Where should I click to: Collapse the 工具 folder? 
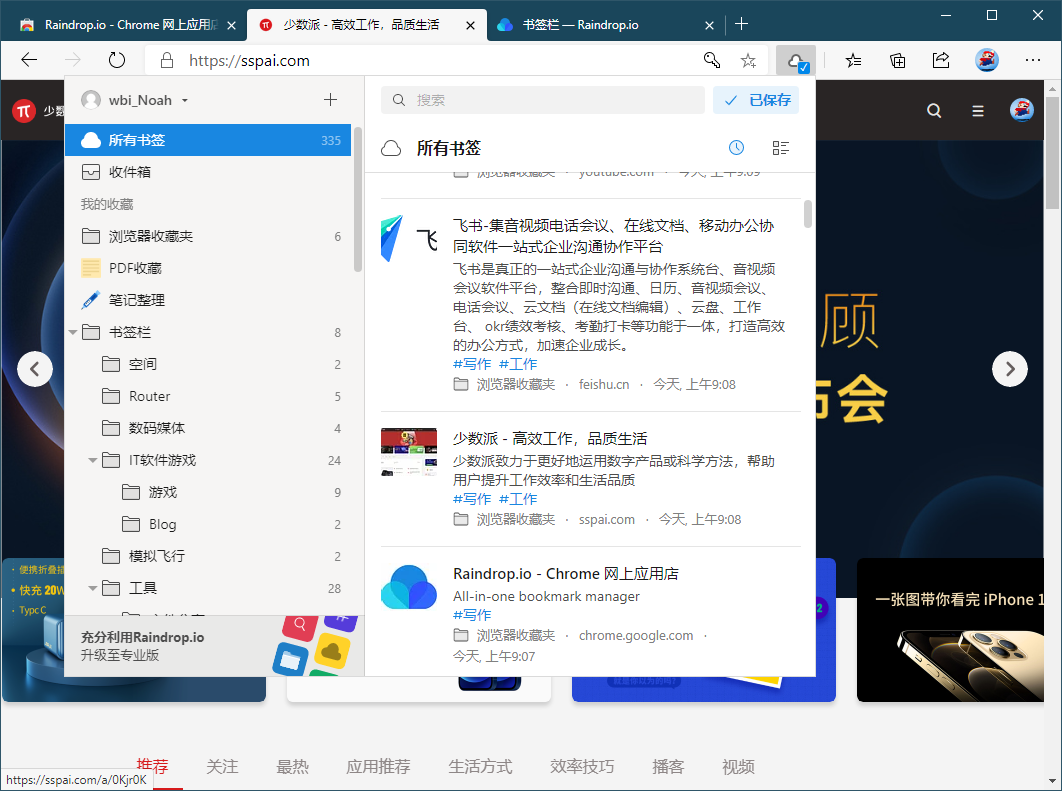(x=93, y=589)
